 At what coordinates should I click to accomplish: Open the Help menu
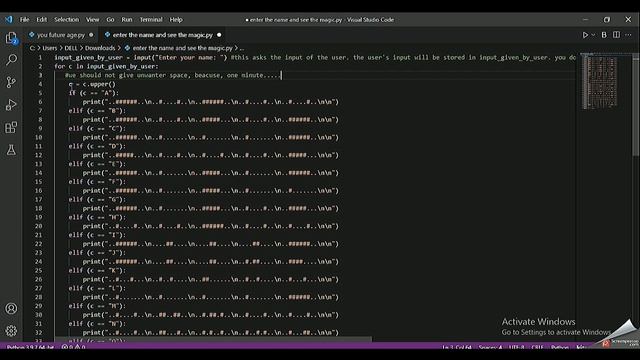point(176,20)
